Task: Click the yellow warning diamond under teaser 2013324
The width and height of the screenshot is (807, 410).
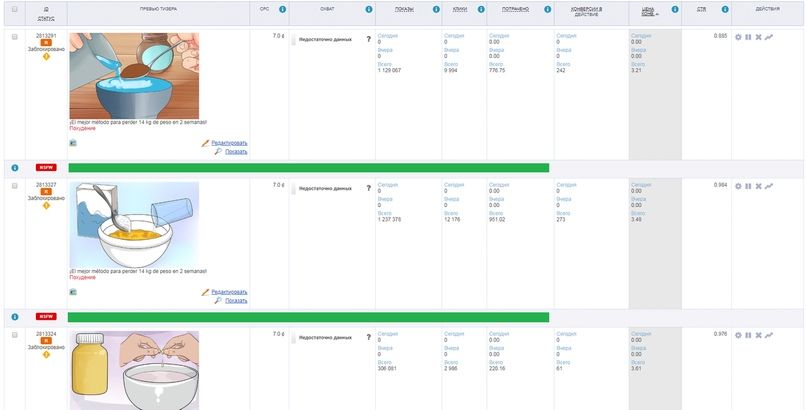Action: coord(46,354)
